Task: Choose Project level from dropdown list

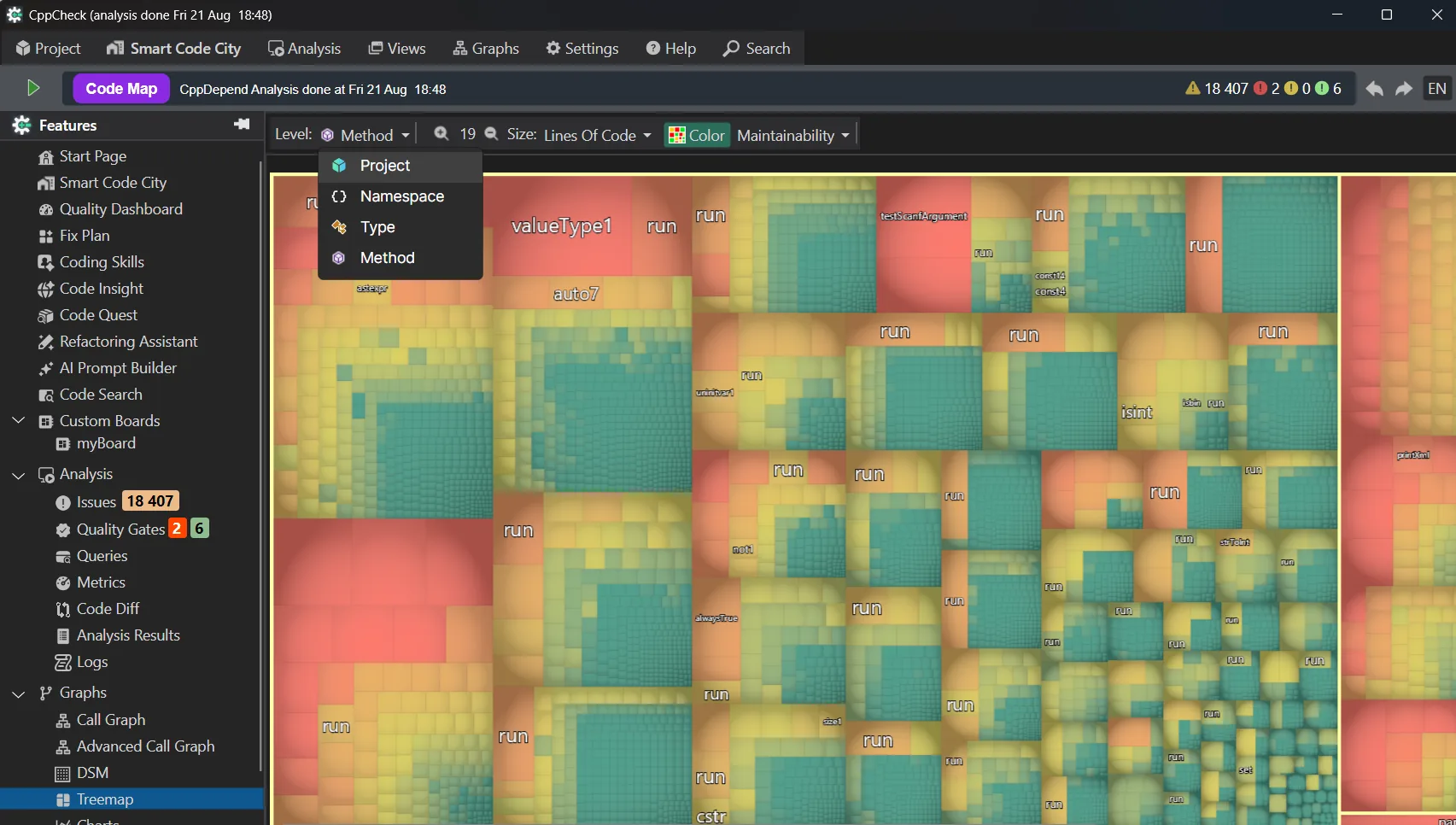Action: pyautogui.click(x=401, y=166)
